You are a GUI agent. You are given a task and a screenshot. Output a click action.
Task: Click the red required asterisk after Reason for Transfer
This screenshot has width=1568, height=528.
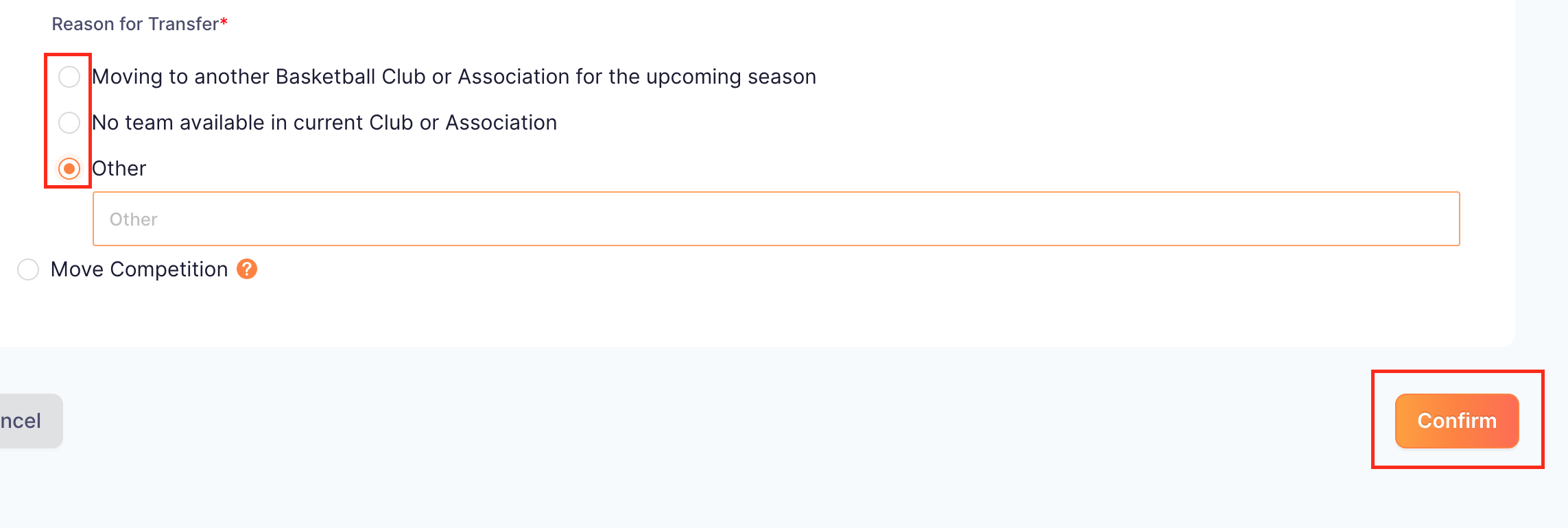(224, 22)
